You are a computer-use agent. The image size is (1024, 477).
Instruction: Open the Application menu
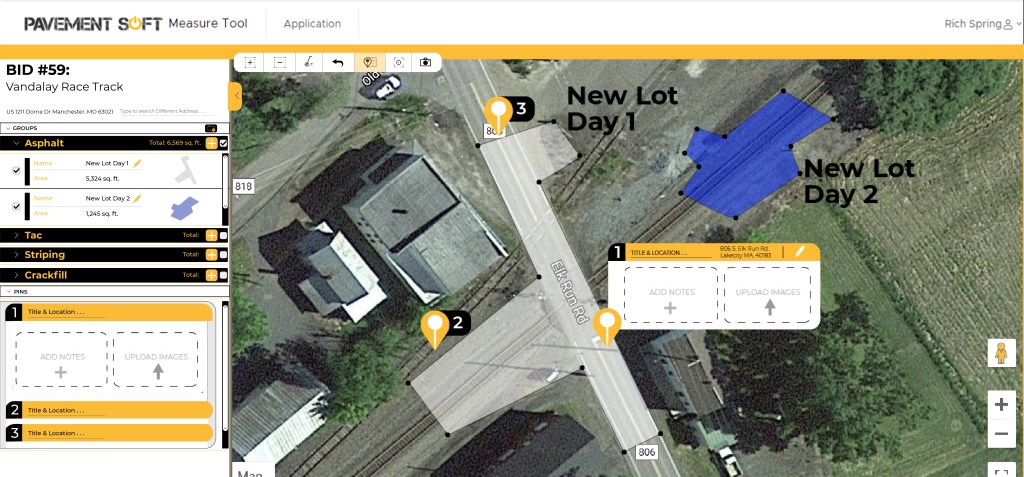pyautogui.click(x=312, y=23)
